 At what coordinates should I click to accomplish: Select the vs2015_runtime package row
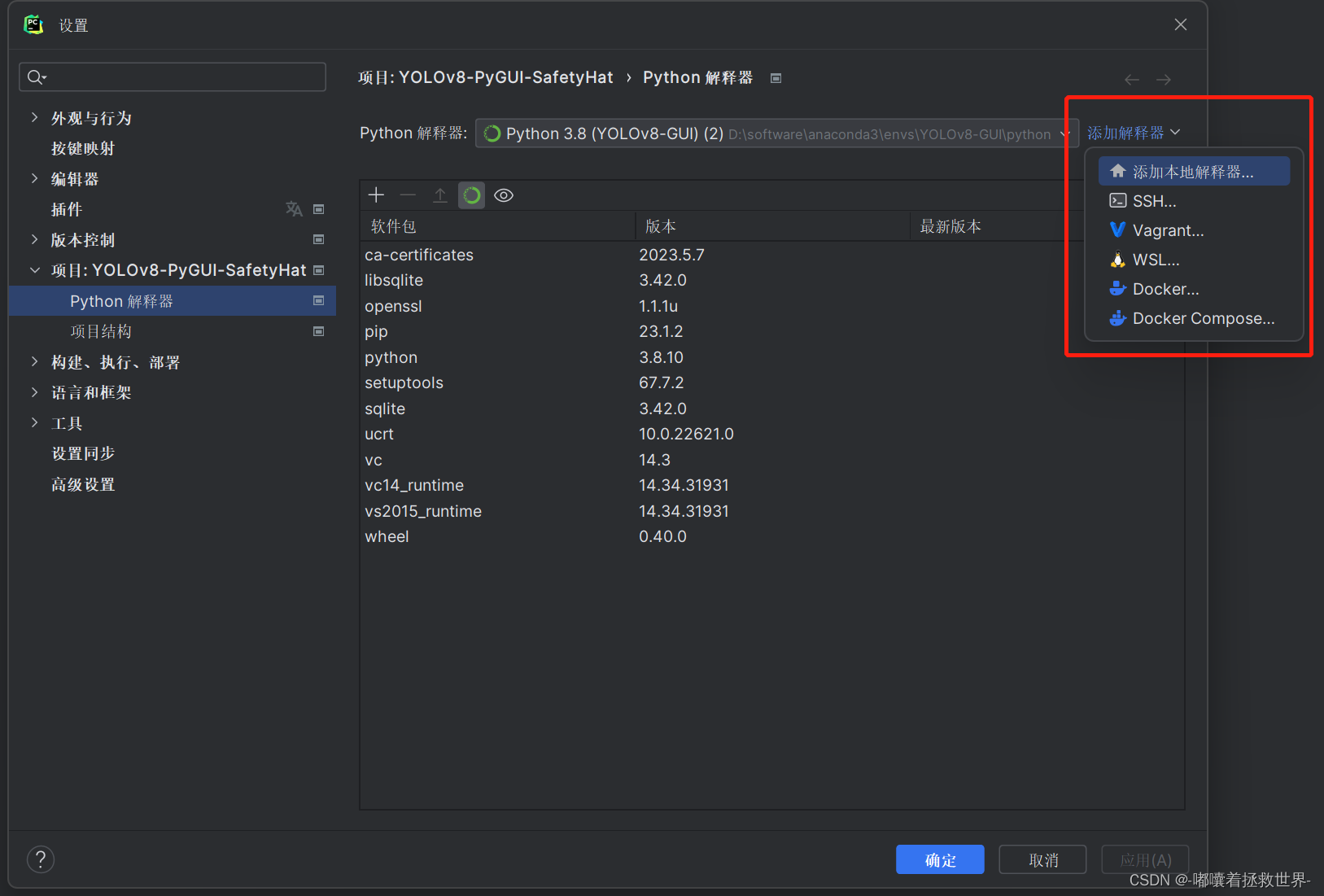click(771, 511)
